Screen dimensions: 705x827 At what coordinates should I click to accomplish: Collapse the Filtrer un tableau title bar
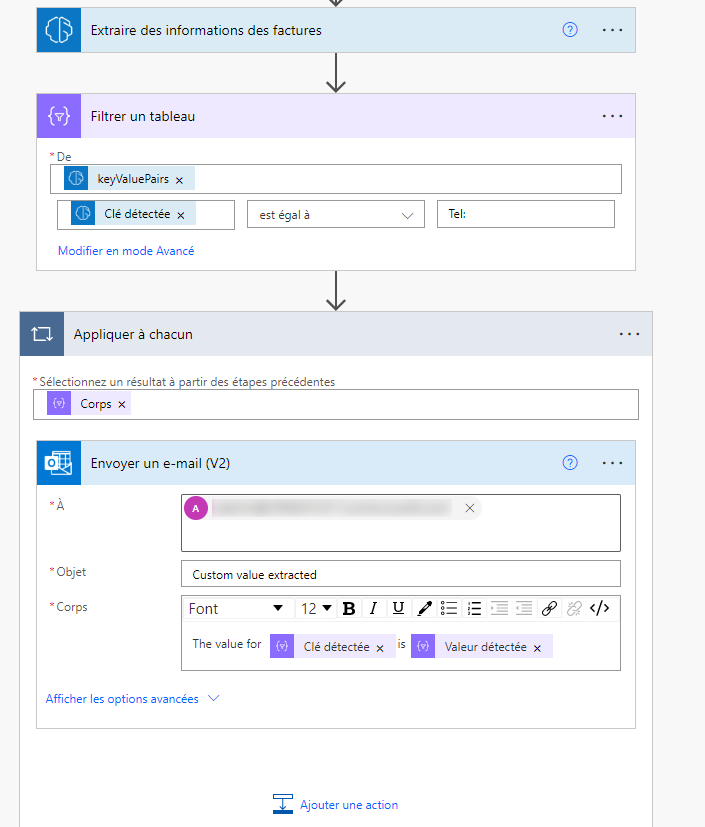(x=336, y=116)
